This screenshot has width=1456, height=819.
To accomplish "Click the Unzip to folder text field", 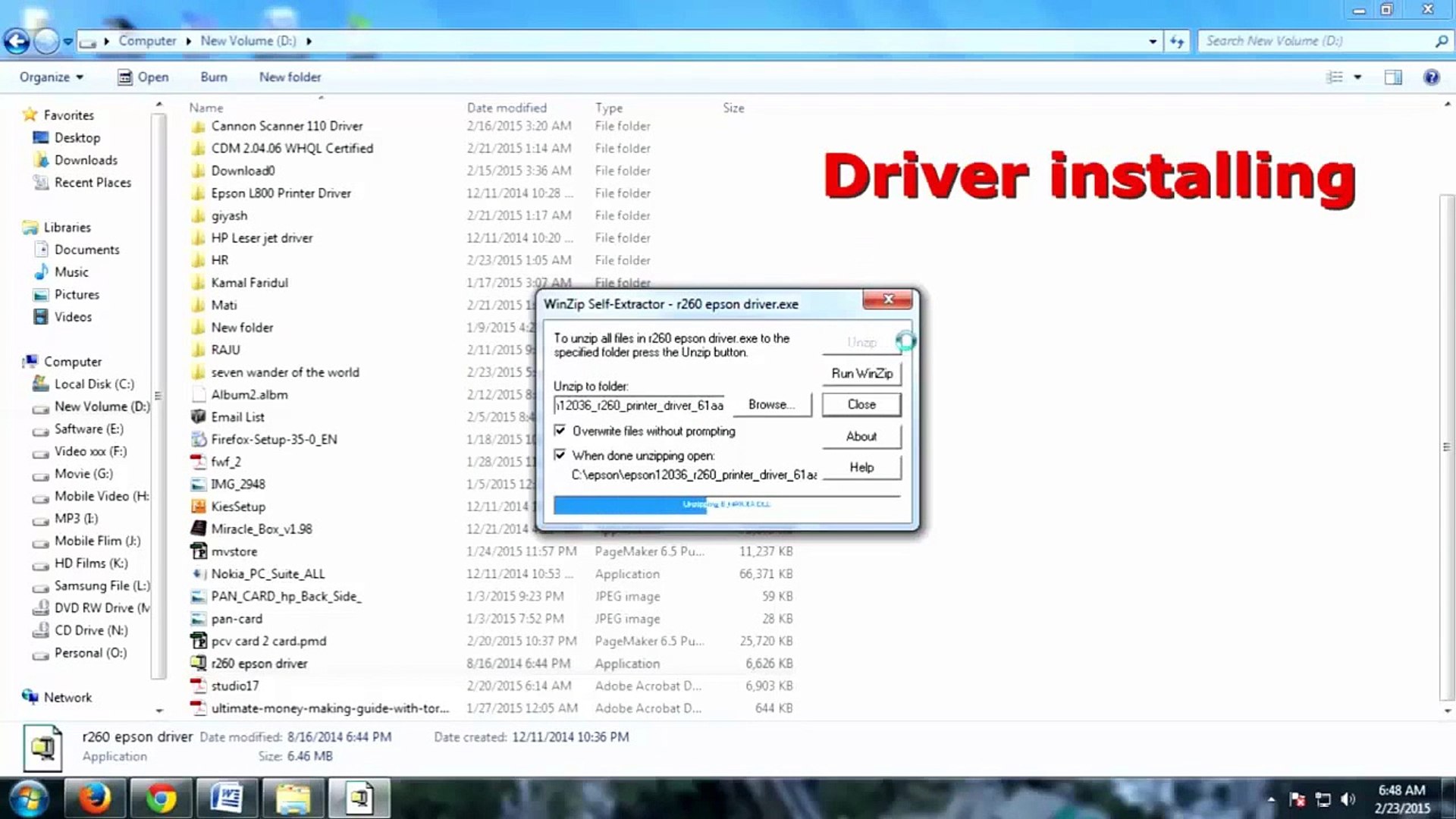I will coord(639,406).
